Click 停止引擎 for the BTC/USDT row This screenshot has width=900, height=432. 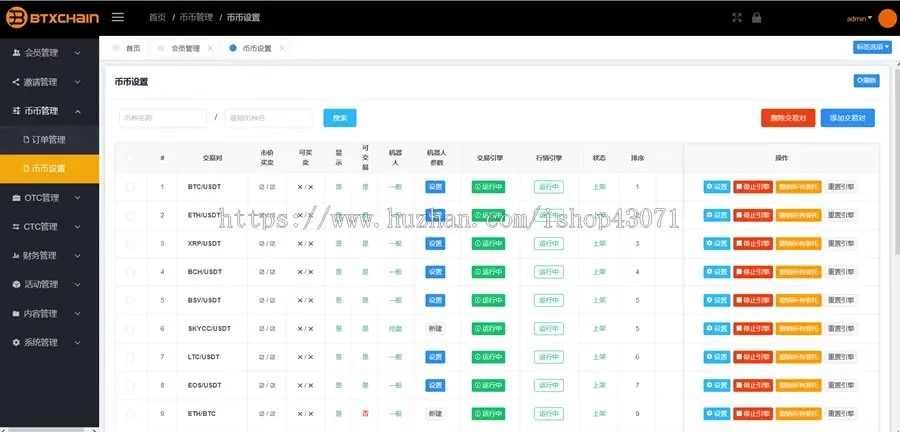752,187
